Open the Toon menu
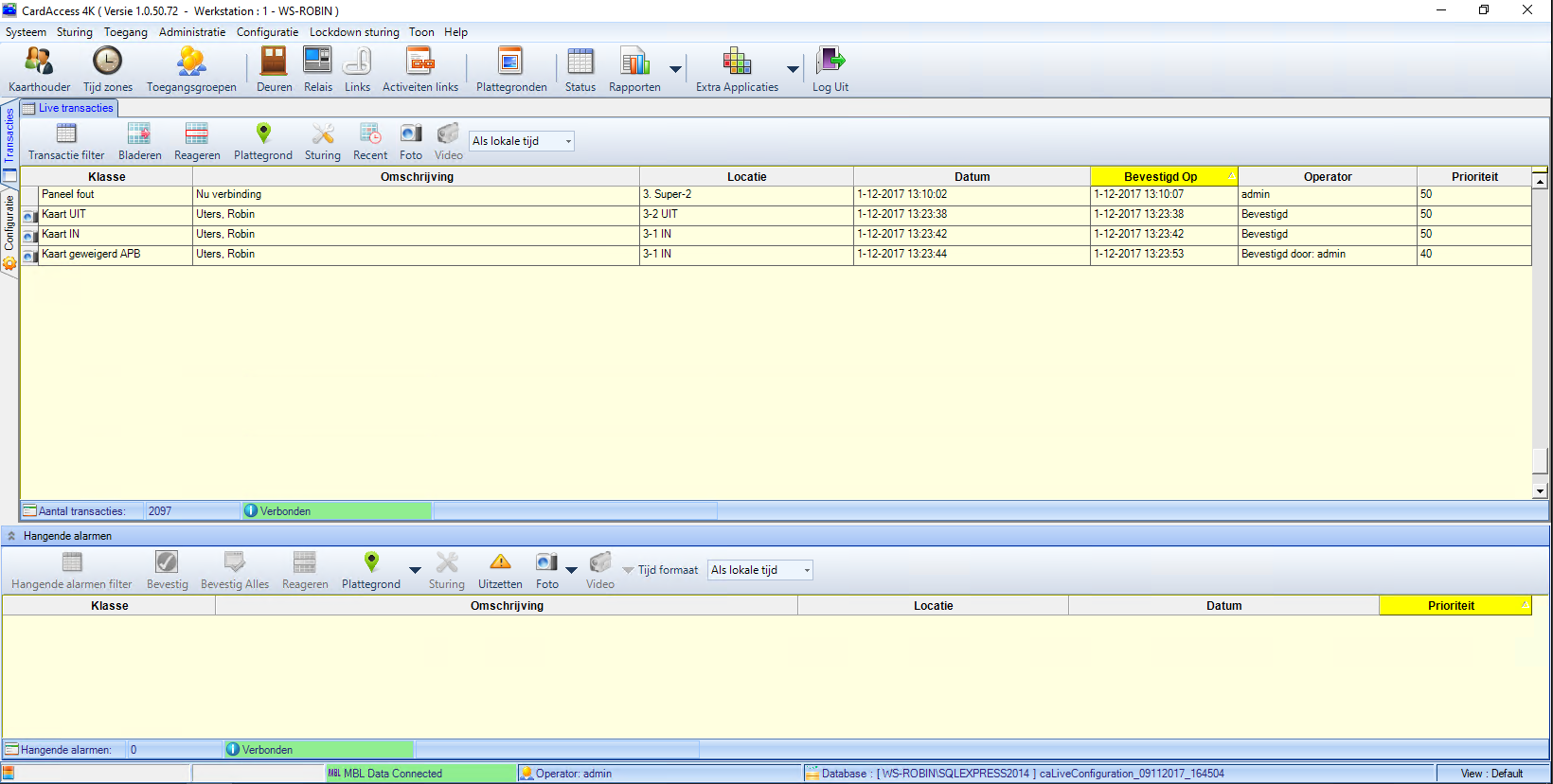 coord(421,32)
